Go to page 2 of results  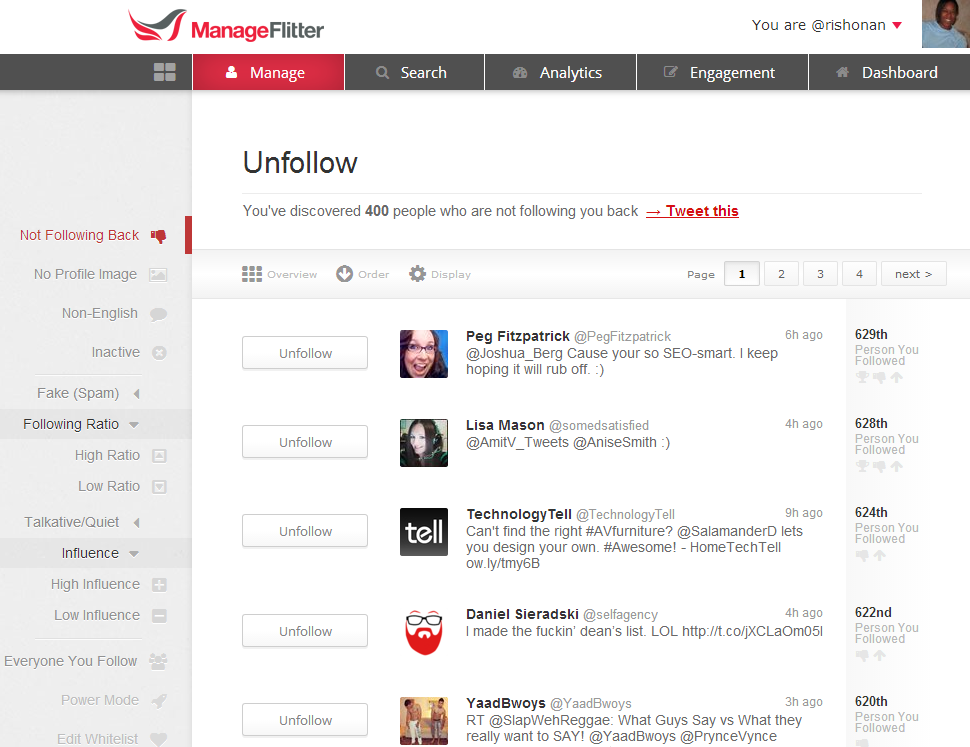pyautogui.click(x=781, y=274)
